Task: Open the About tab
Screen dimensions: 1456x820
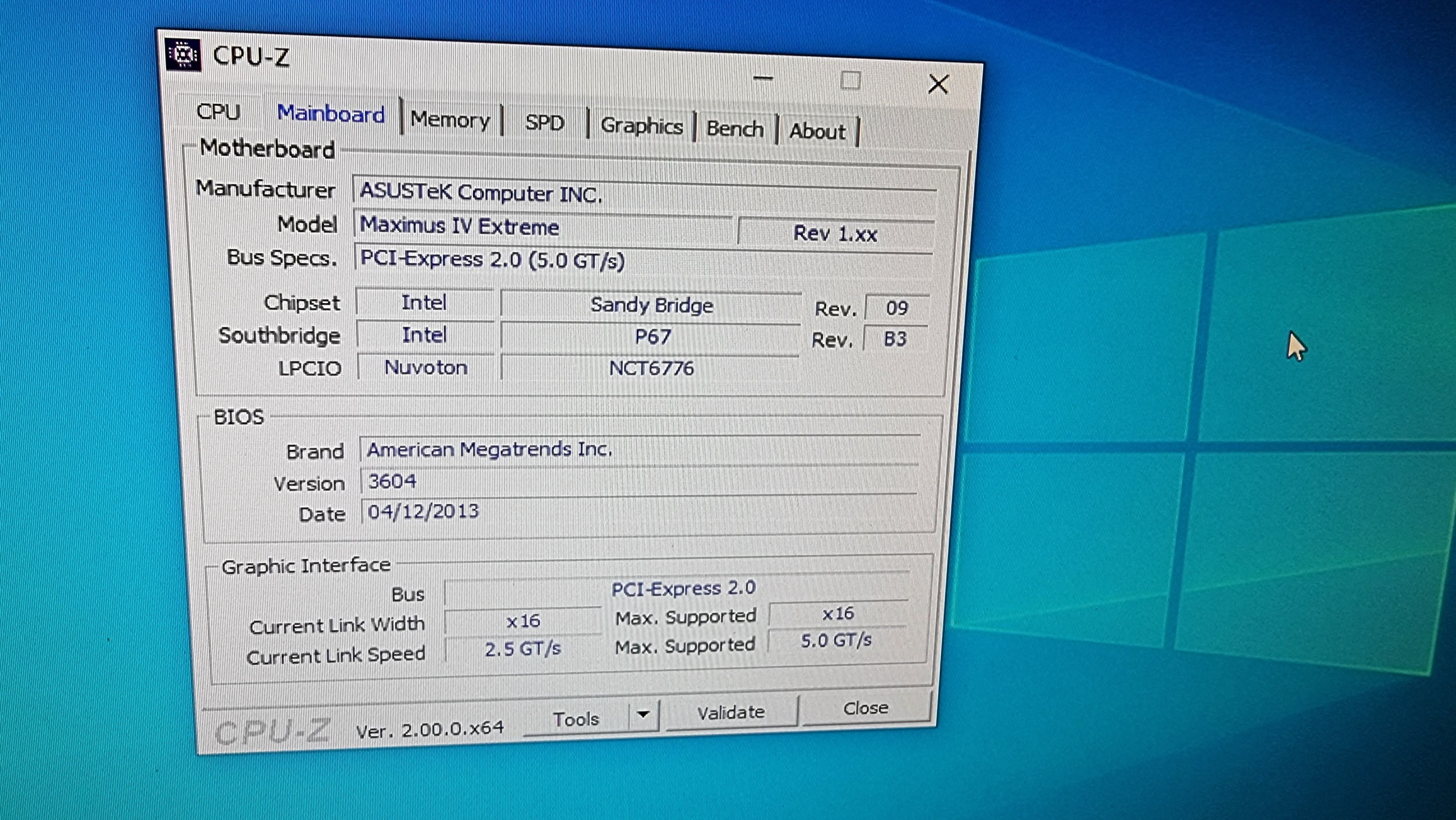Action: [818, 131]
